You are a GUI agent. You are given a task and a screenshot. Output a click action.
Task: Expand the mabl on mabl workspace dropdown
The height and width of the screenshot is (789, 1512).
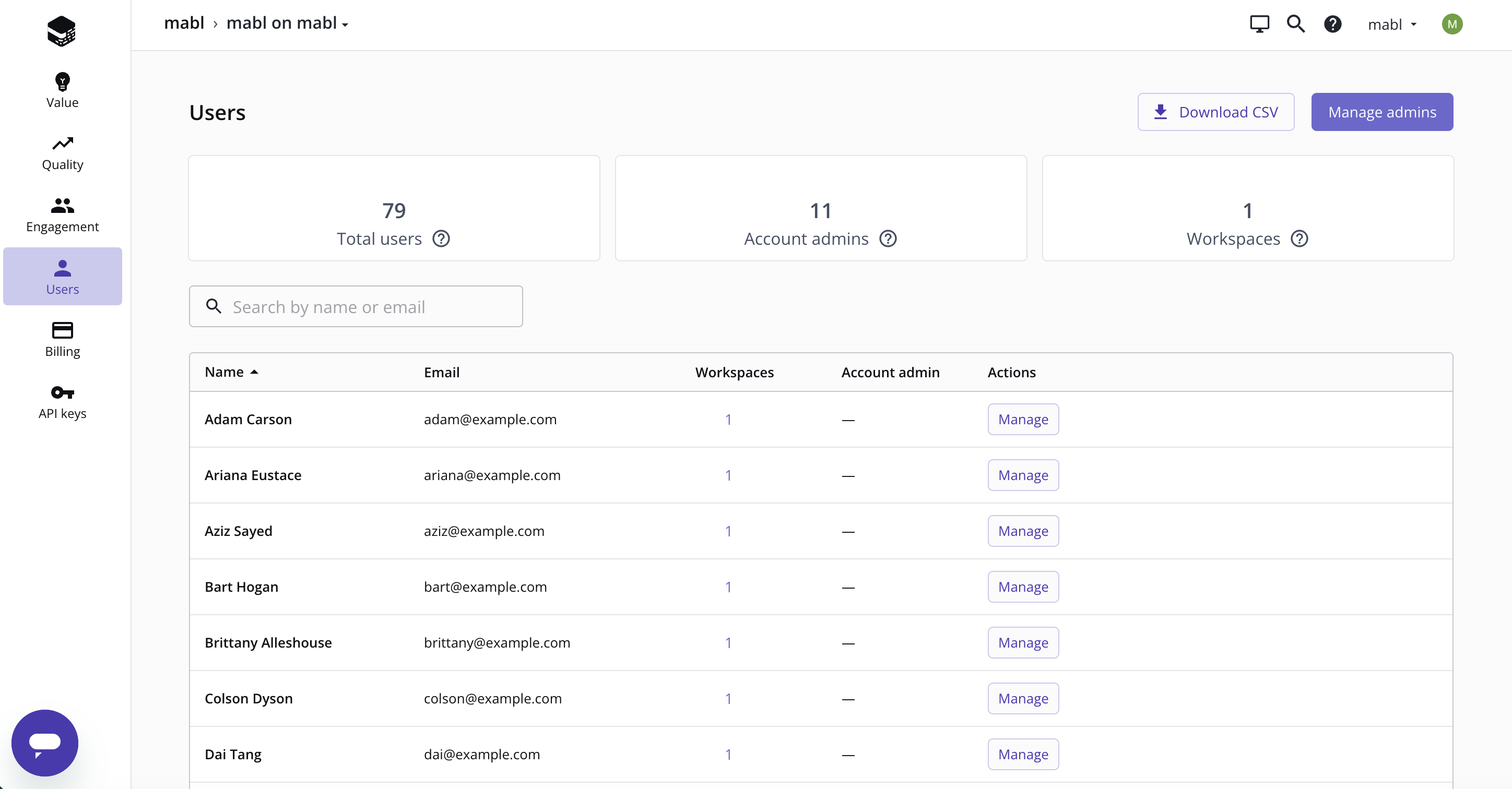coord(288,23)
